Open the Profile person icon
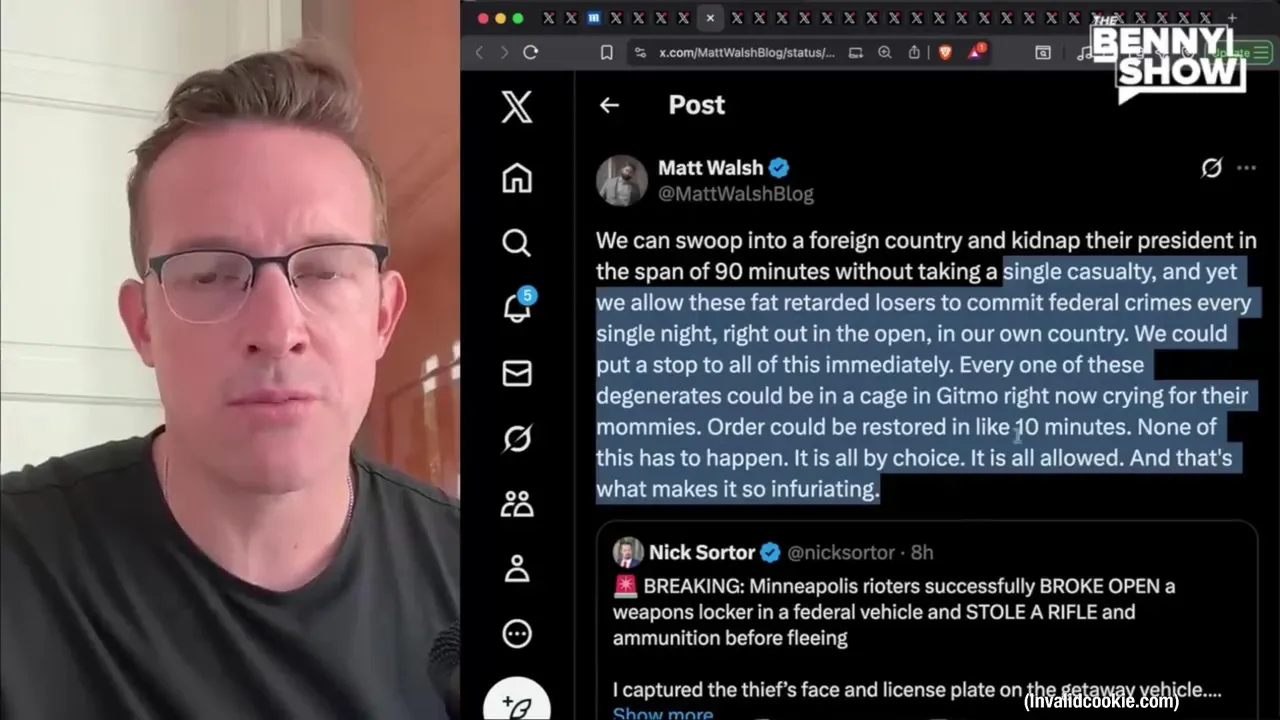 (x=517, y=568)
